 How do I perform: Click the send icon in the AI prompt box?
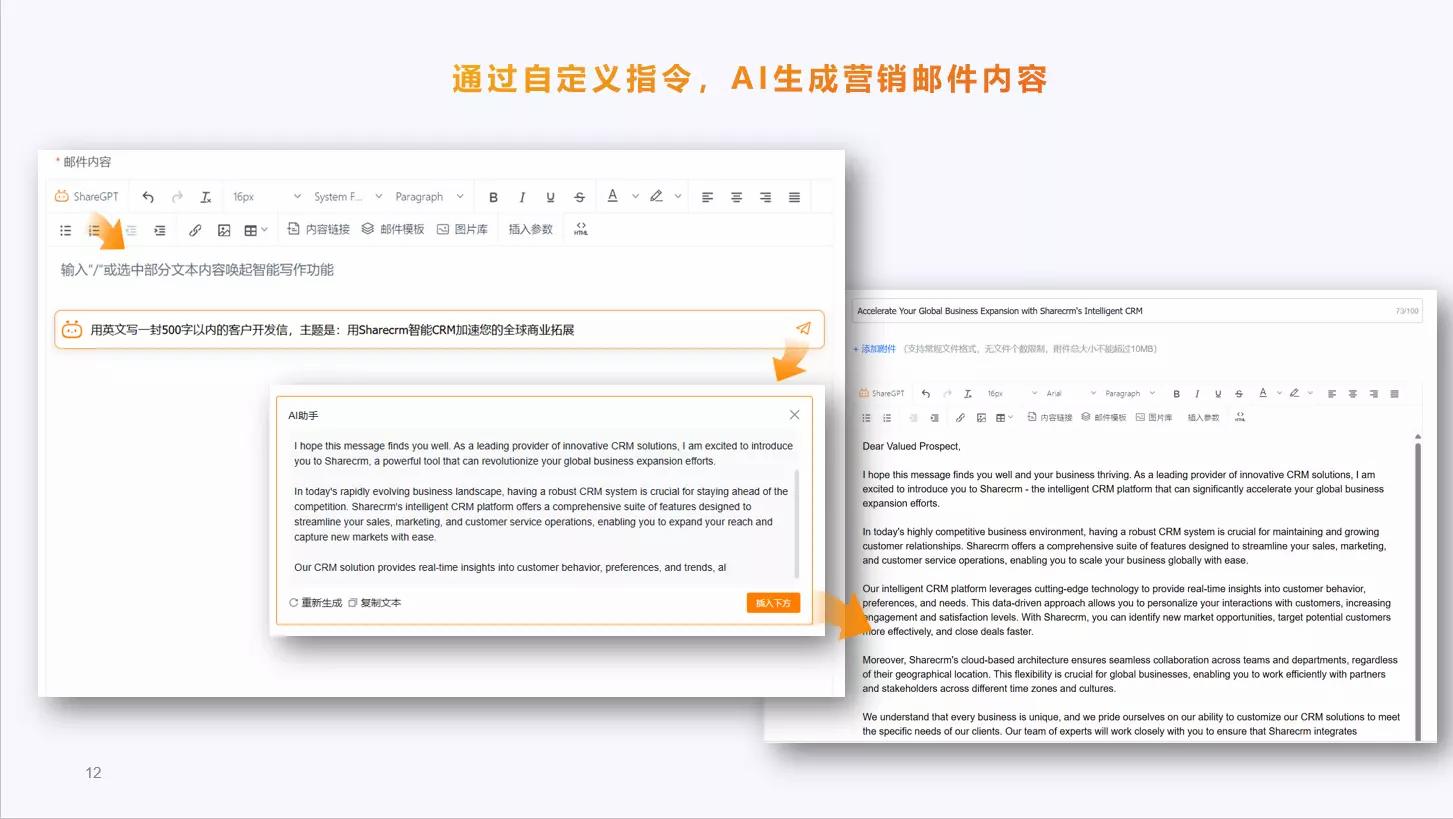point(803,329)
